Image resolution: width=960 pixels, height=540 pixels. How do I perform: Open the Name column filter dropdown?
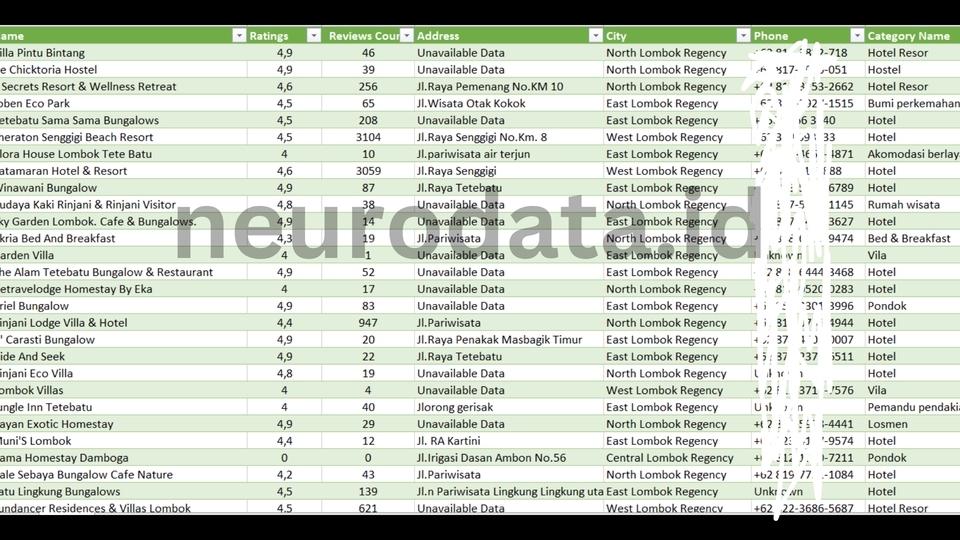click(x=239, y=36)
